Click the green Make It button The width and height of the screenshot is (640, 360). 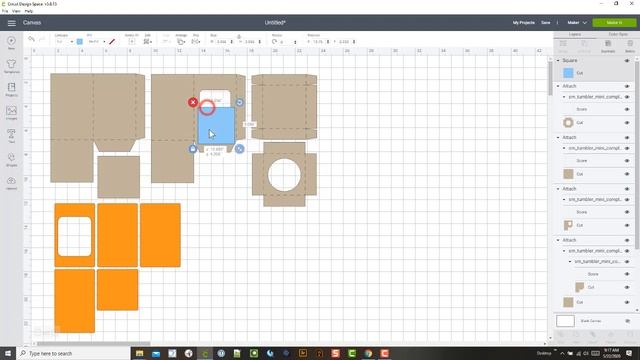point(614,23)
